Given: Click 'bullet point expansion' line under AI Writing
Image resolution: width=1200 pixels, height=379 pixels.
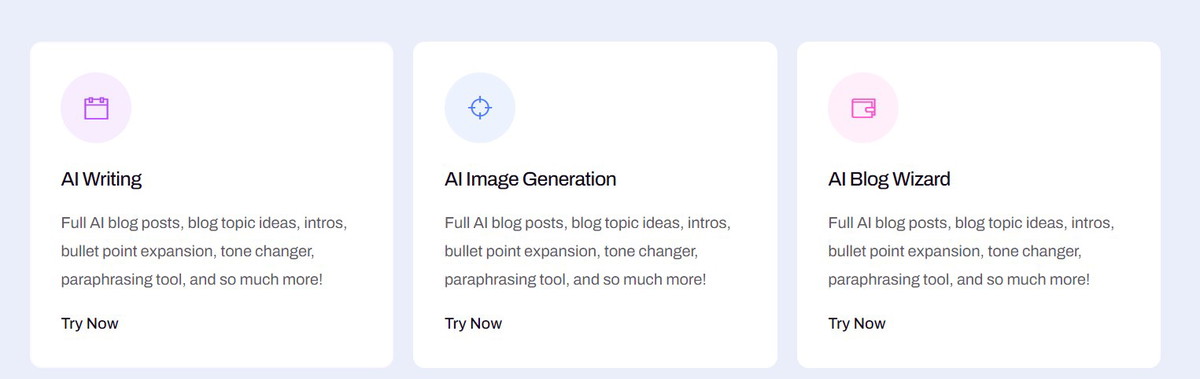Looking at the screenshot, I should [x=188, y=251].
